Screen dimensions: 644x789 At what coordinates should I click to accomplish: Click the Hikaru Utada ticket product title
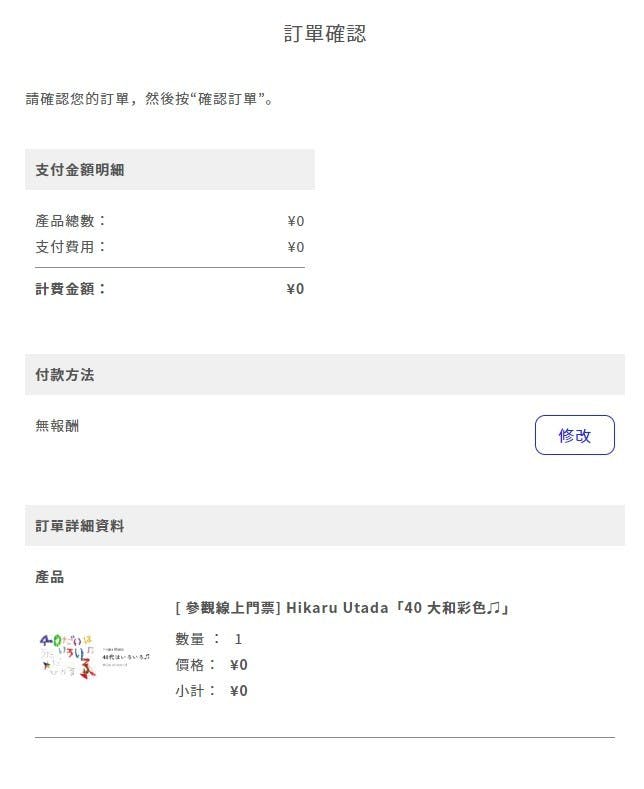coord(342,608)
